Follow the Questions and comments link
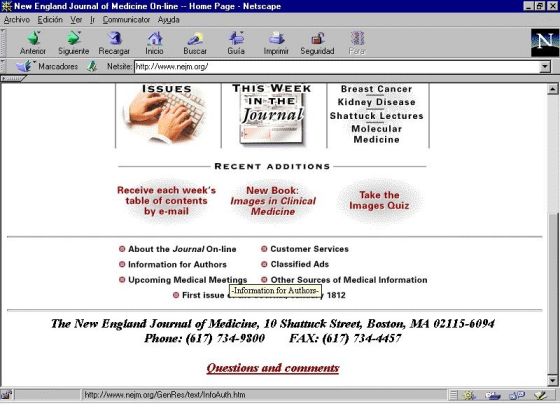This screenshot has height=420, width=560. 273,368
